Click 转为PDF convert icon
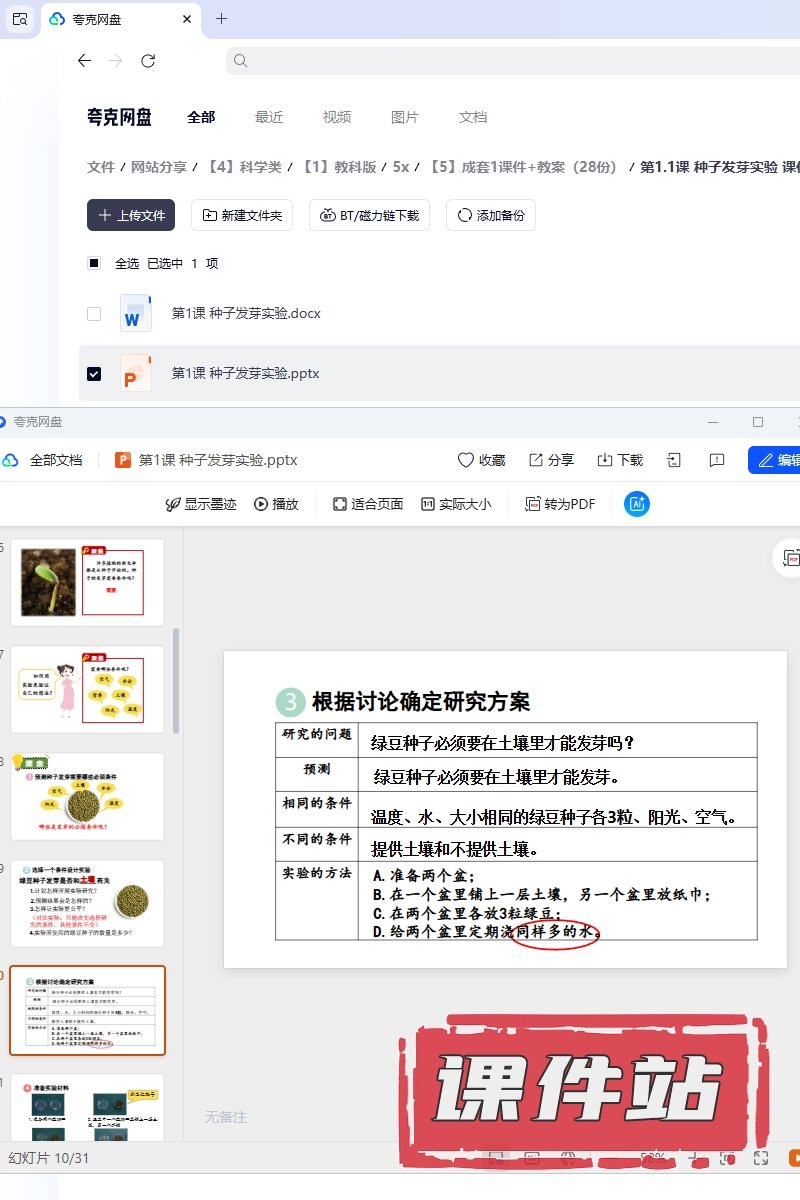 pyautogui.click(x=534, y=504)
